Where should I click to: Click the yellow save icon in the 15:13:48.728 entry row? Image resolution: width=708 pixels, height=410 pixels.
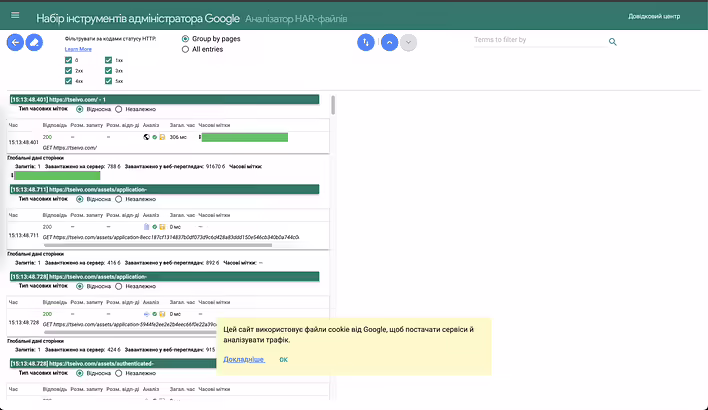click(x=162, y=314)
